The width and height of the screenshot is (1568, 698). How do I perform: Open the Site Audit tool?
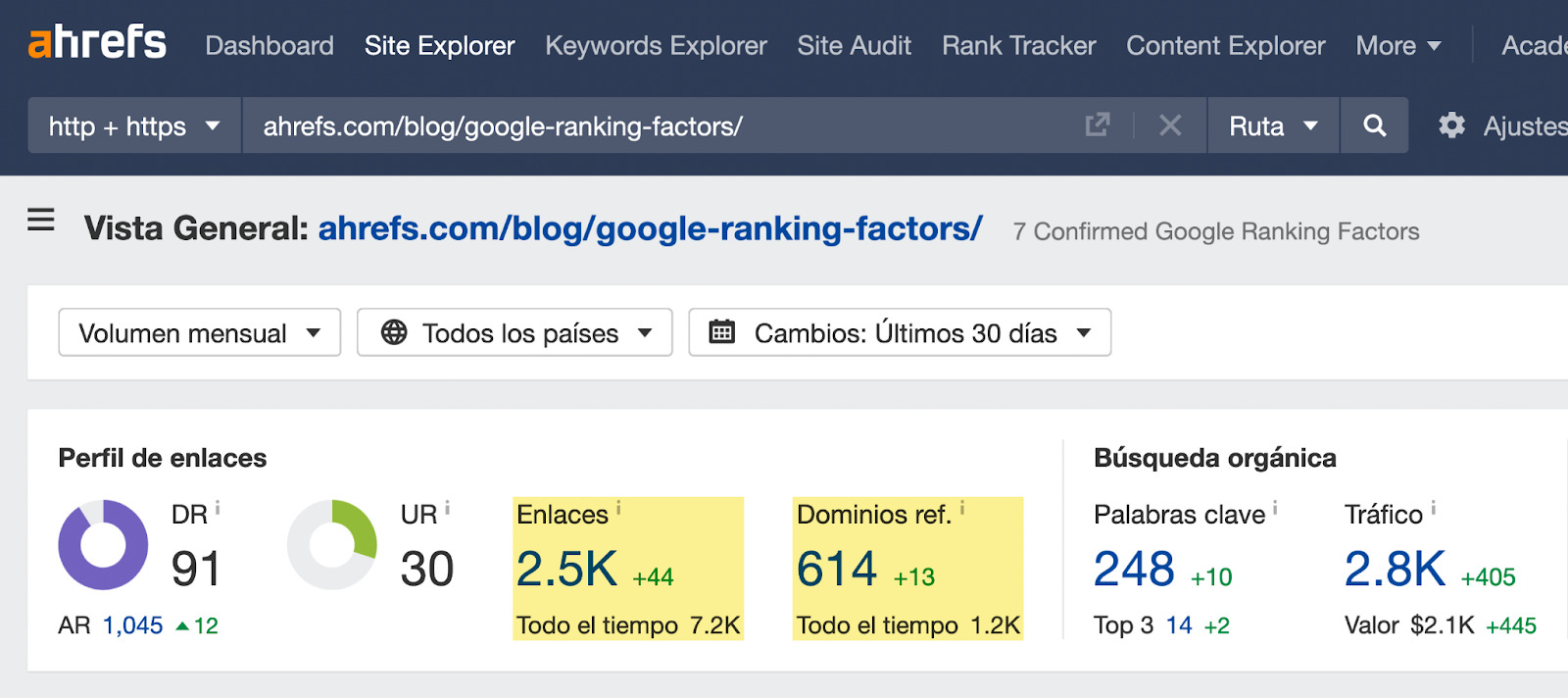pyautogui.click(x=854, y=46)
